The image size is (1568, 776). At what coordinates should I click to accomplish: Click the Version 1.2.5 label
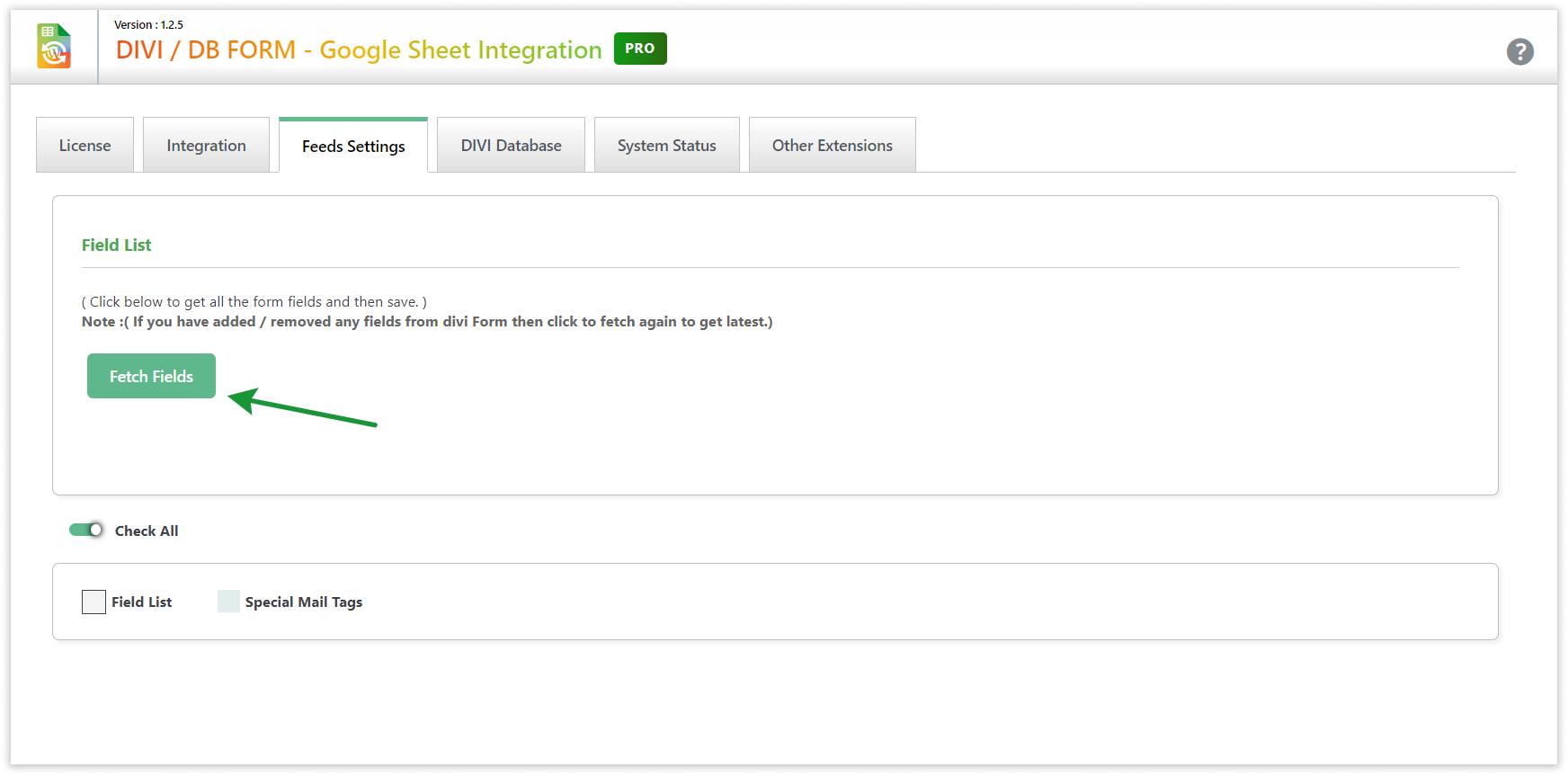point(148,25)
